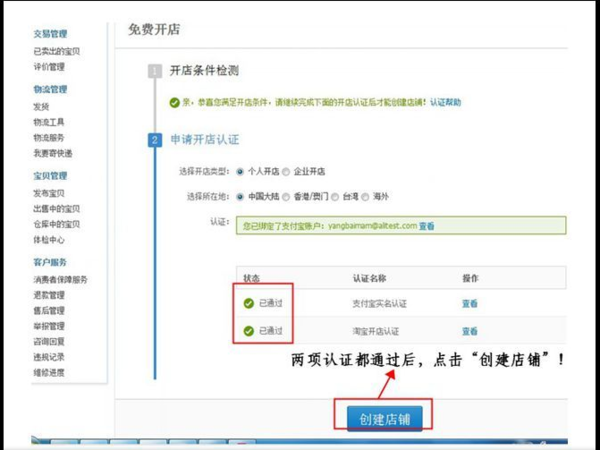Click the 创建店铺 button
The image size is (600, 450).
click(x=385, y=419)
